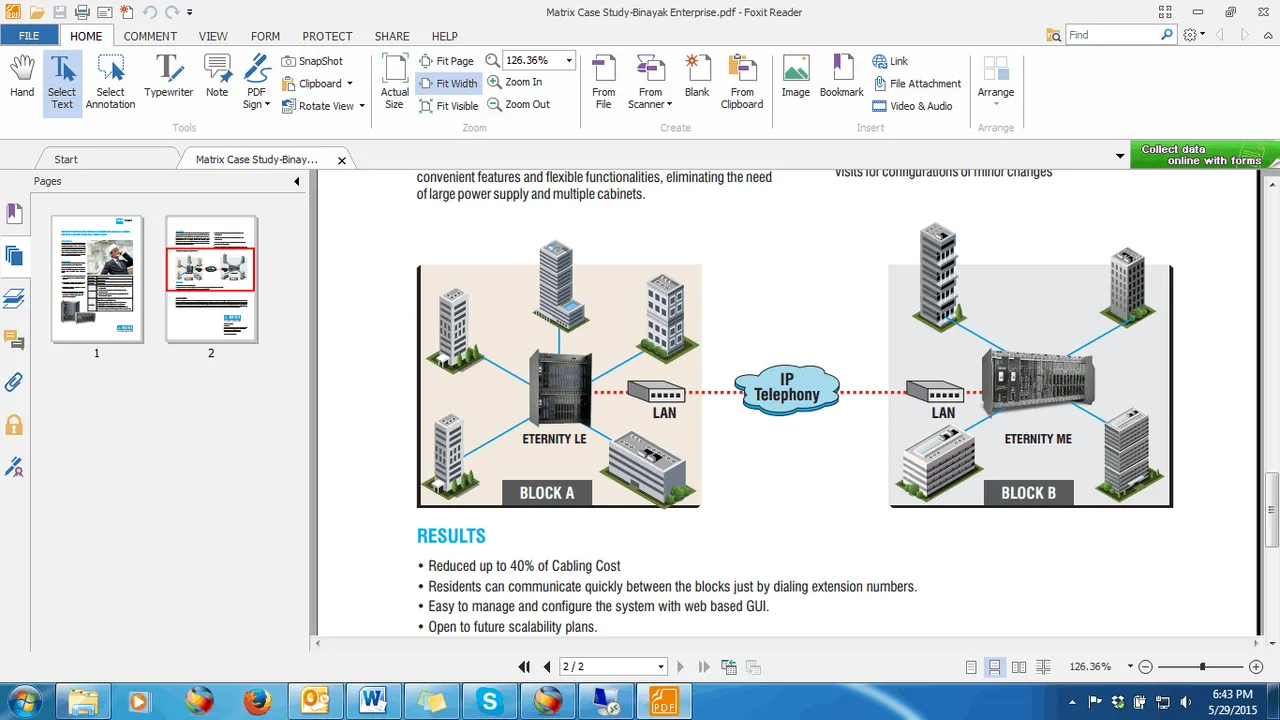
Task: Close the Matrix Case Study document tab
Action: (342, 160)
